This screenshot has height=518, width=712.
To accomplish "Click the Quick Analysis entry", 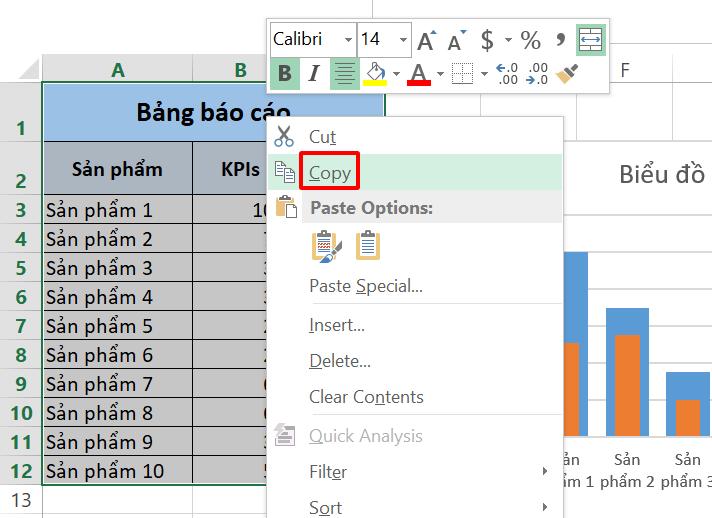I will click(415, 436).
